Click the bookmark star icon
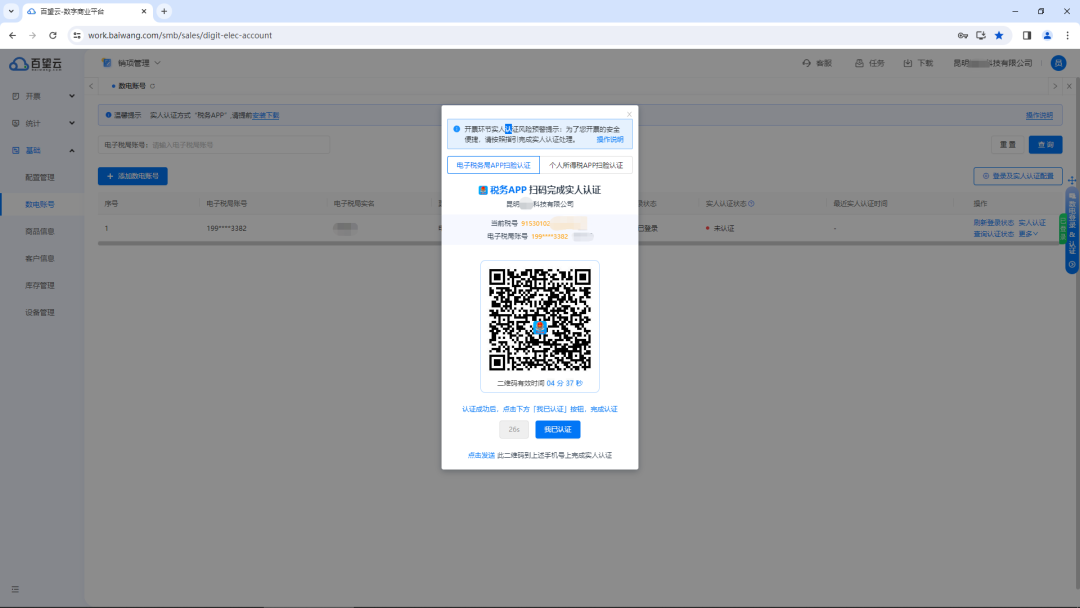Screen dimensions: 1080x608 (999, 35)
